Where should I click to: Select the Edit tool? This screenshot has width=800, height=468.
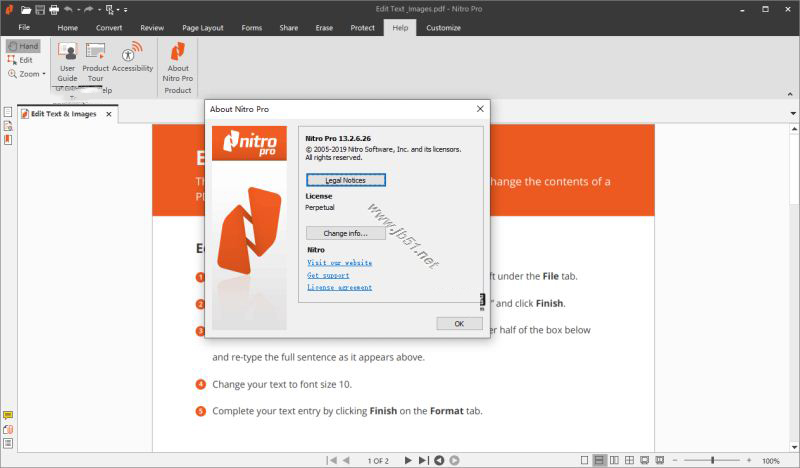click(x=20, y=60)
